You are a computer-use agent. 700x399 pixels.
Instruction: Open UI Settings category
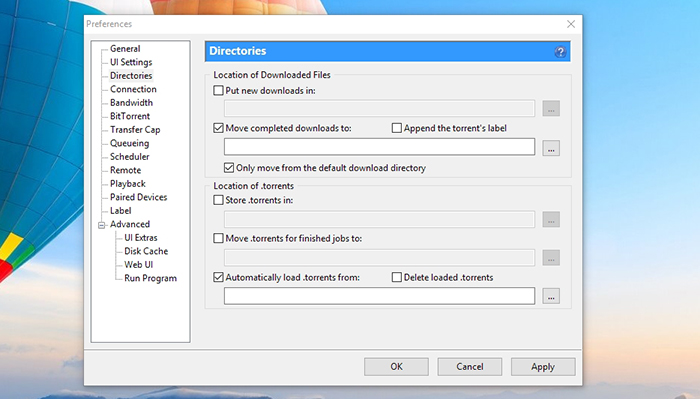click(x=131, y=62)
